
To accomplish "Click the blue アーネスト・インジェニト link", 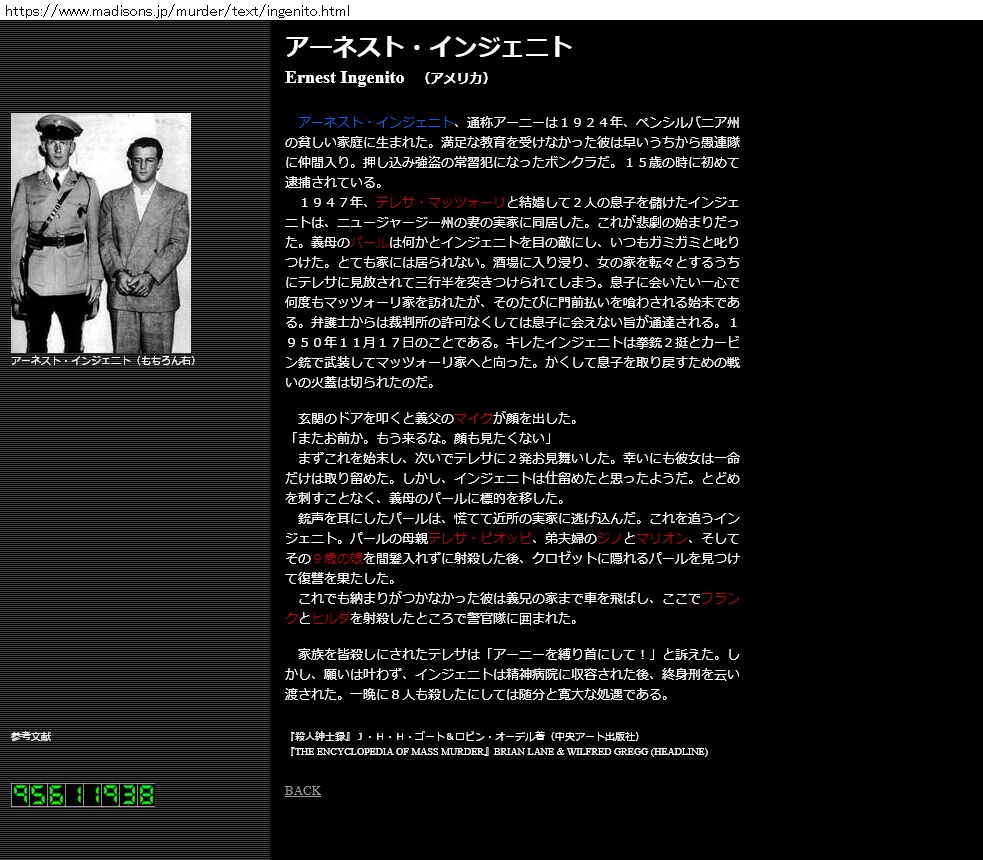I will [x=376, y=122].
